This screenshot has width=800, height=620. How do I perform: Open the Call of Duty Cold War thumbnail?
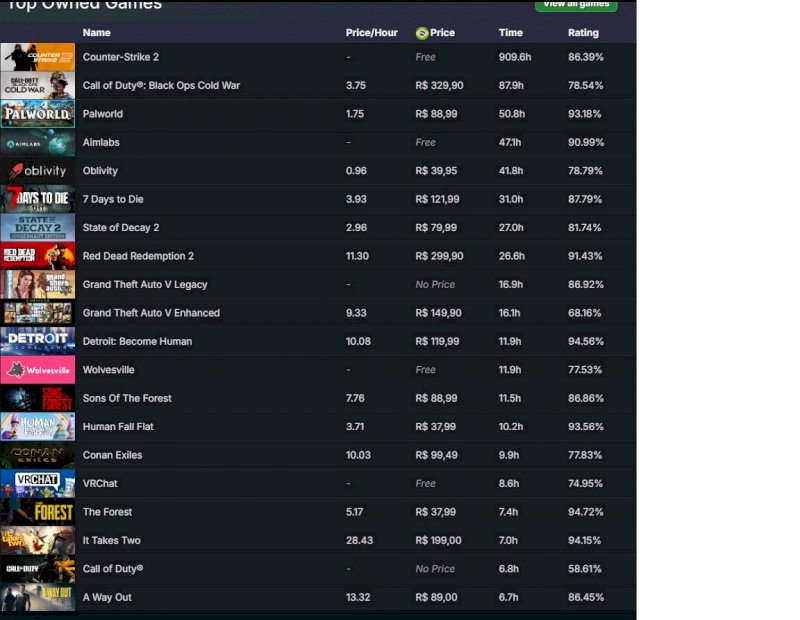click(38, 85)
